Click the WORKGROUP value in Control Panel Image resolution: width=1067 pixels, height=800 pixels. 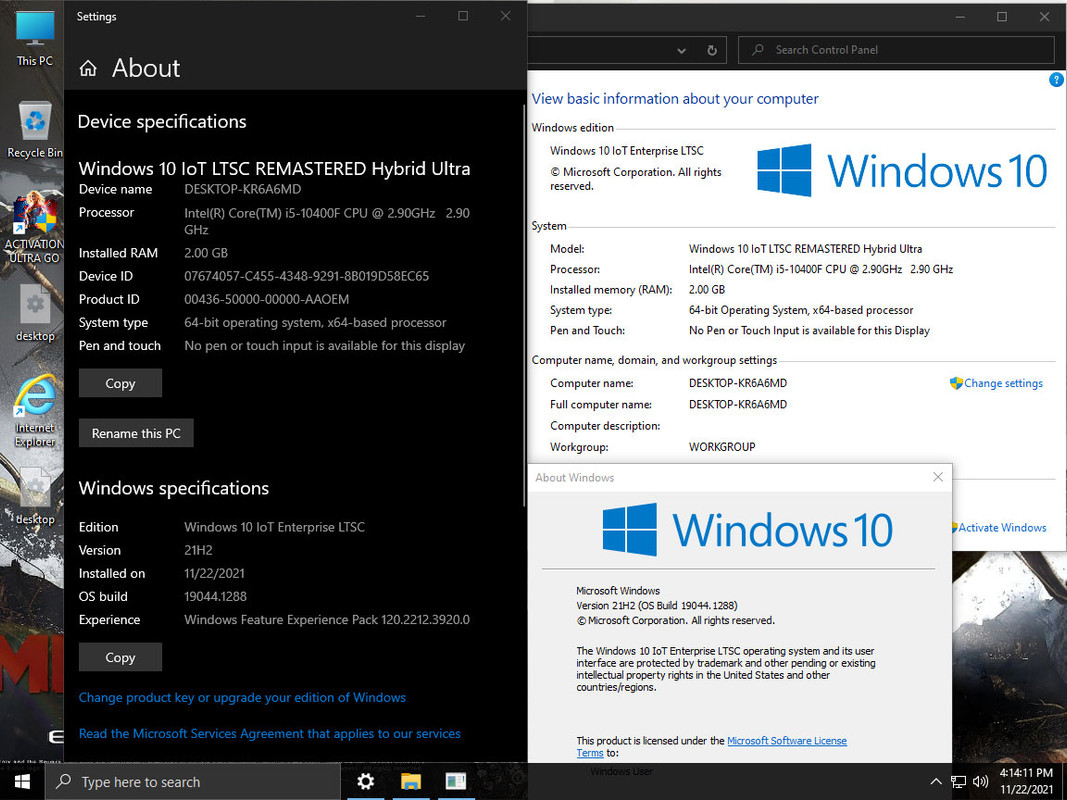click(x=722, y=447)
